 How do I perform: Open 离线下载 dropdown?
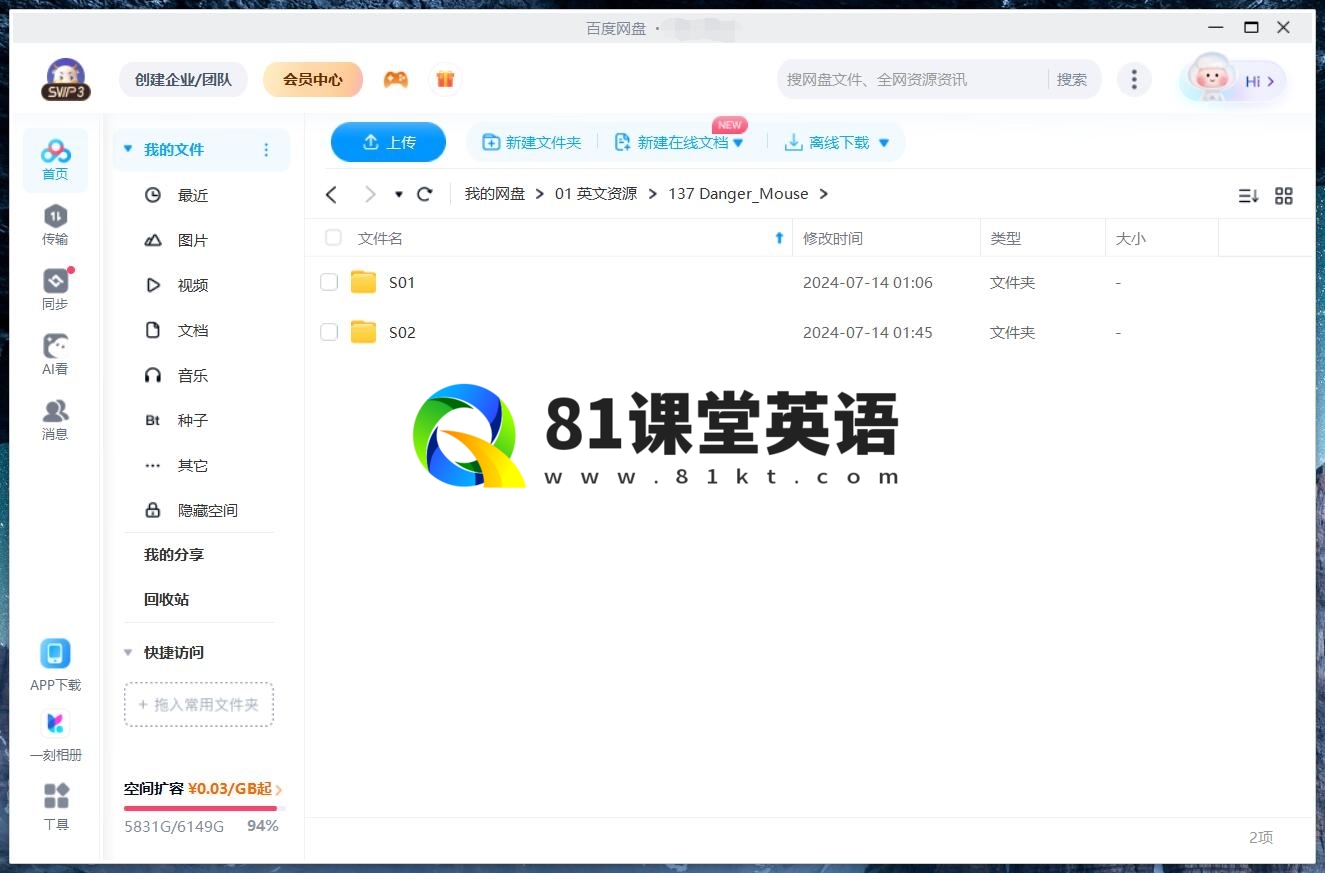point(883,143)
